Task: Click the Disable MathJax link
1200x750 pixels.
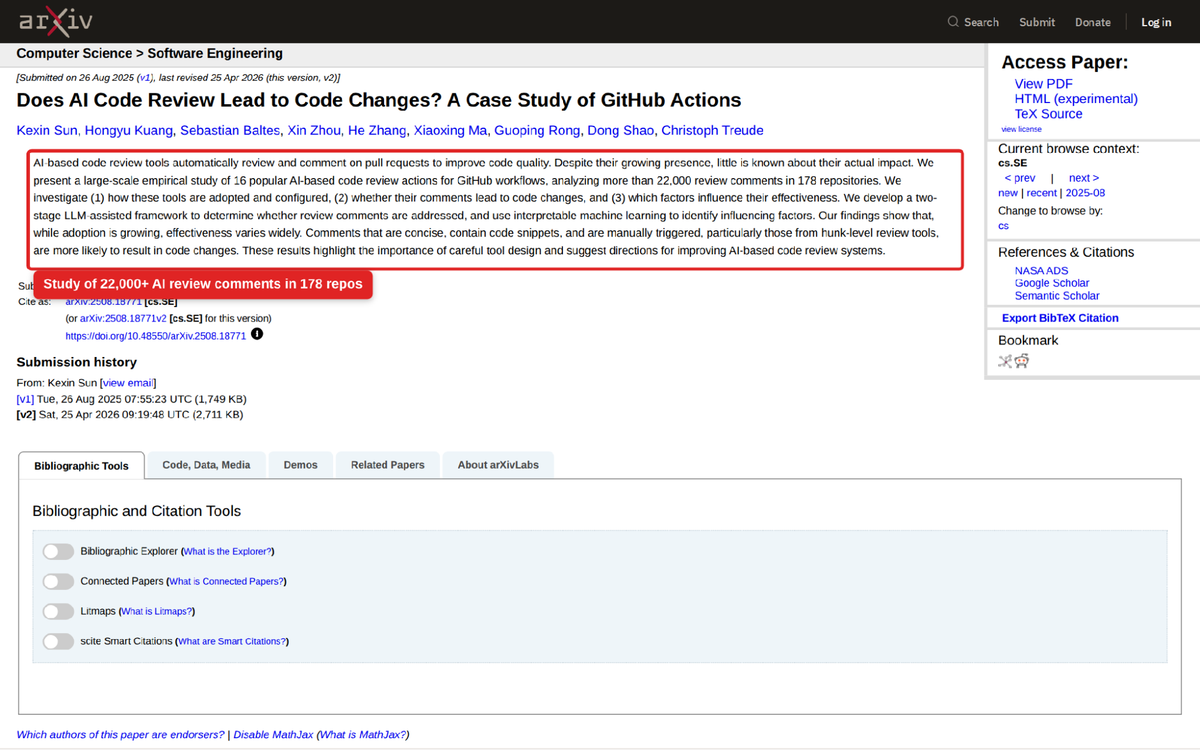Action: pos(272,735)
